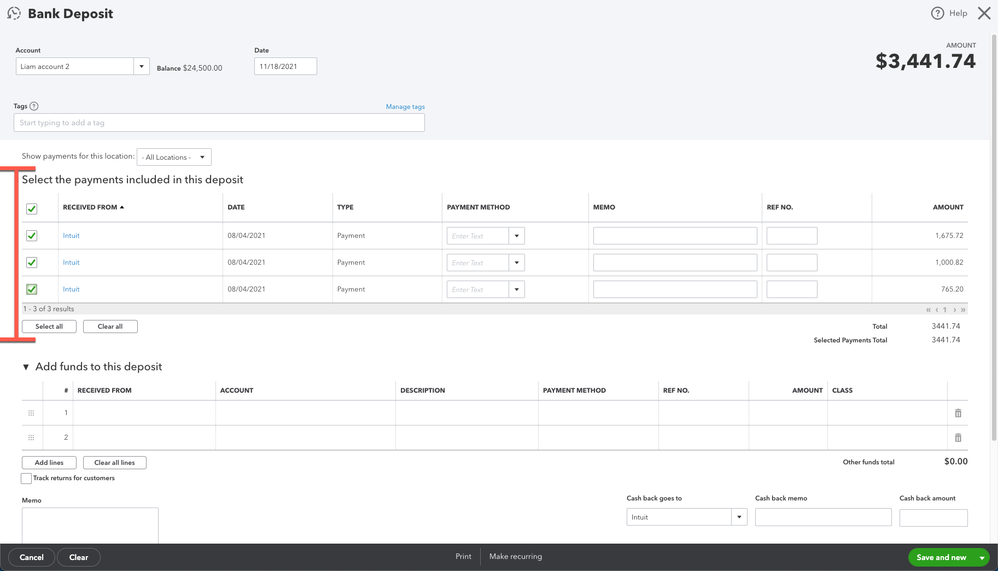Click the Cash back amount field
The width and height of the screenshot is (998, 571).
[x=933, y=517]
